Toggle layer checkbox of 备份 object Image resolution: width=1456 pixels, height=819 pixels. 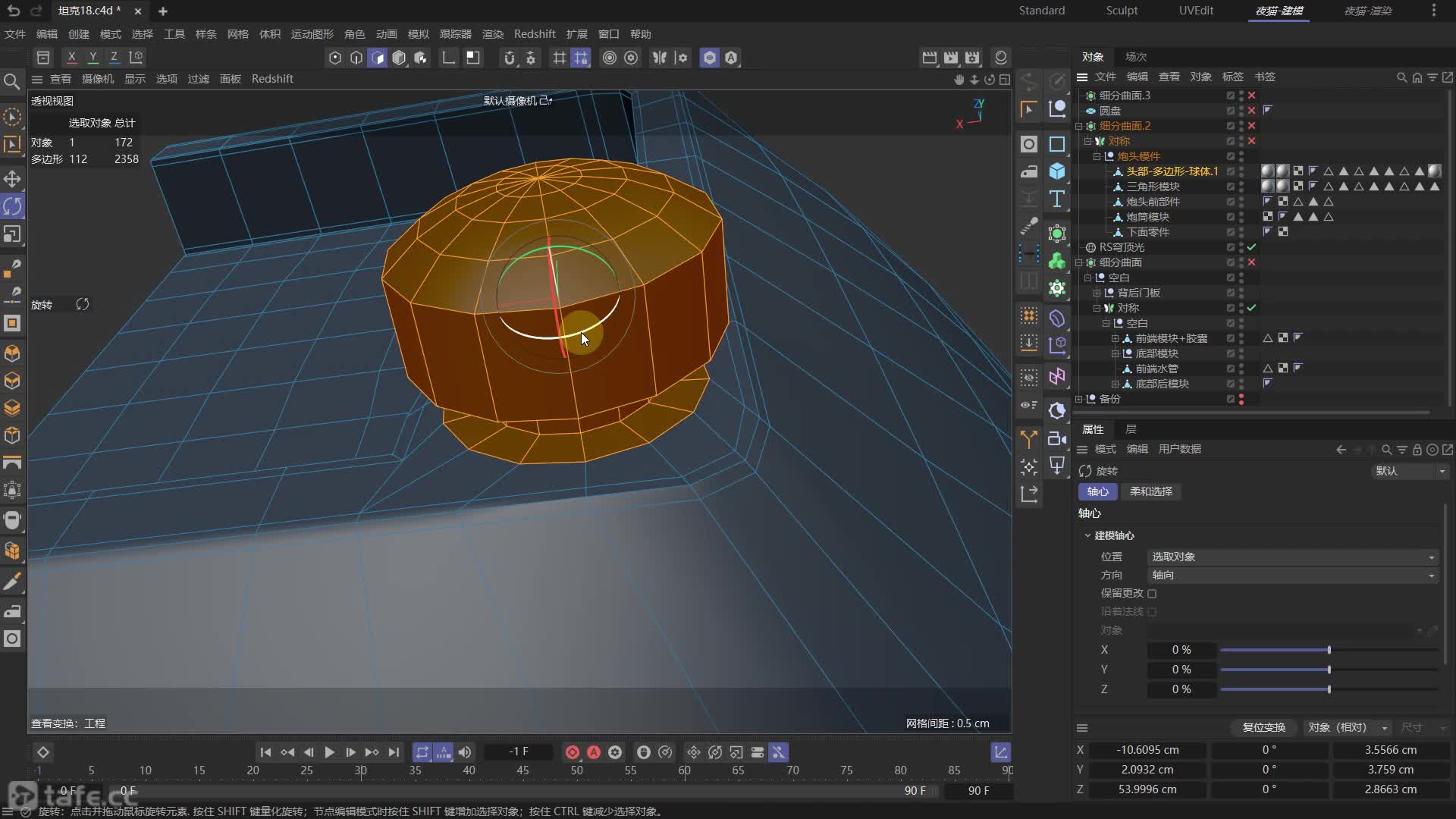tap(1230, 399)
